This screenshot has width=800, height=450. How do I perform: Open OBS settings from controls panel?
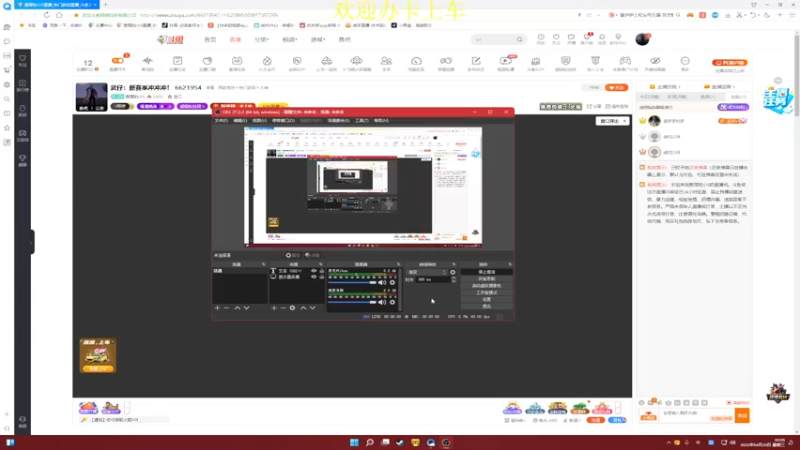(x=486, y=299)
